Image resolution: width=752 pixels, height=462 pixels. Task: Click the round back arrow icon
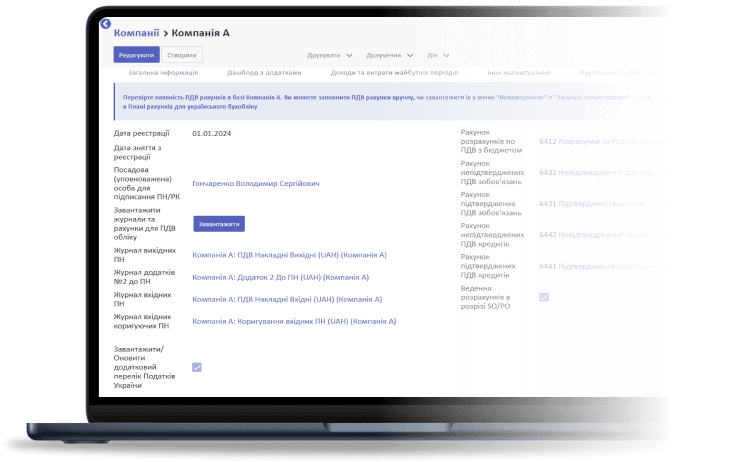point(106,24)
